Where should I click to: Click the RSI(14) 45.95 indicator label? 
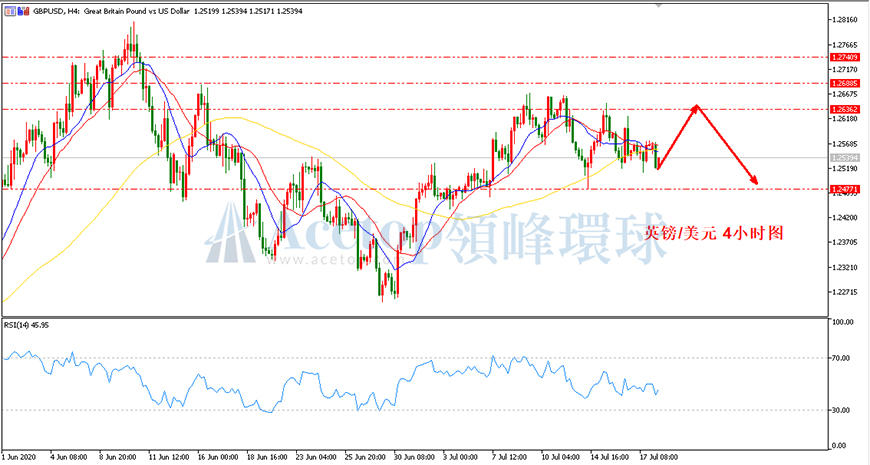point(27,325)
